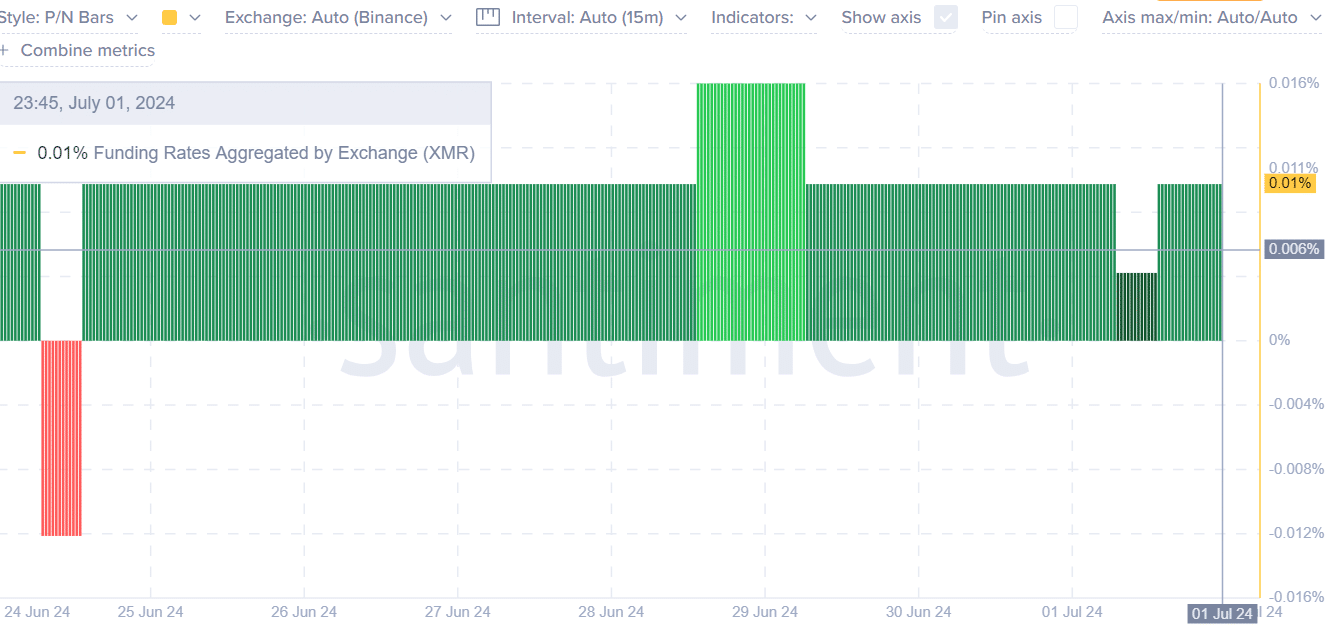The image size is (1334, 625).
Task: Uncheck the Show axis checkbox
Action: tap(945, 17)
